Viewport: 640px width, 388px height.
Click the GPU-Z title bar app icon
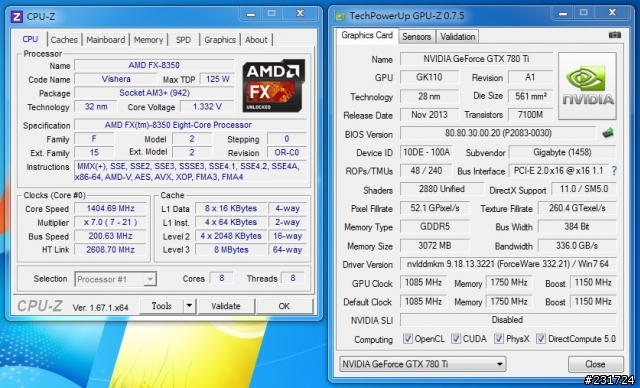tap(340, 16)
